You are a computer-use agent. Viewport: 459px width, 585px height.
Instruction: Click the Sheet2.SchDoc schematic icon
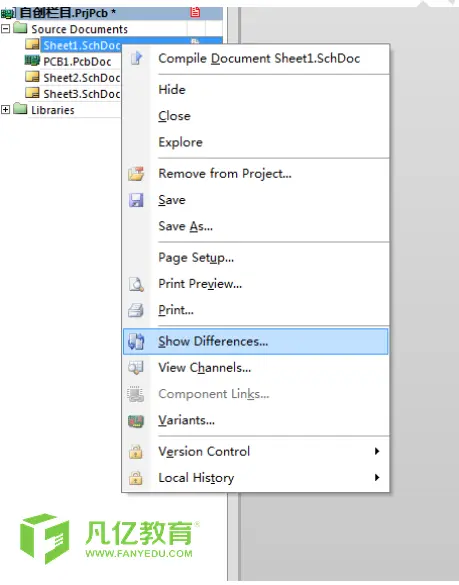(32, 77)
